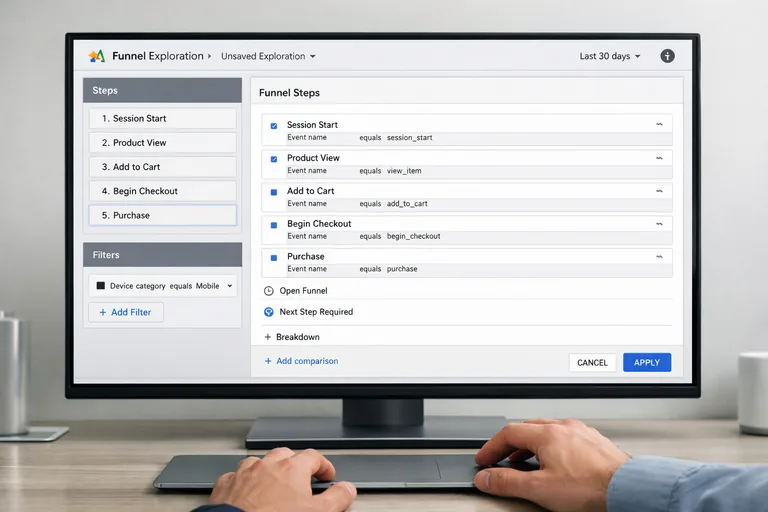Click the options icon on Purchase row

[659, 256]
